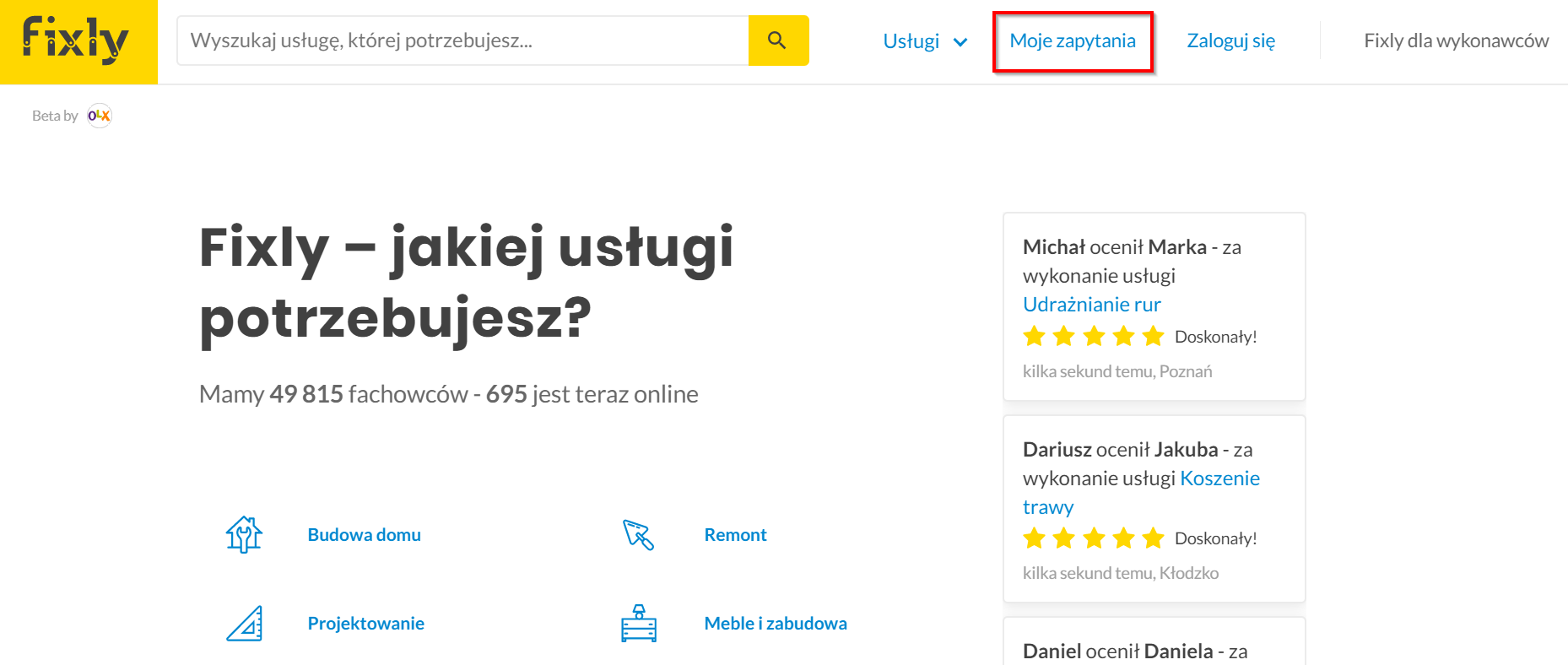This screenshot has width=1568, height=665.
Task: Select the Remont category link
Action: tap(735, 535)
